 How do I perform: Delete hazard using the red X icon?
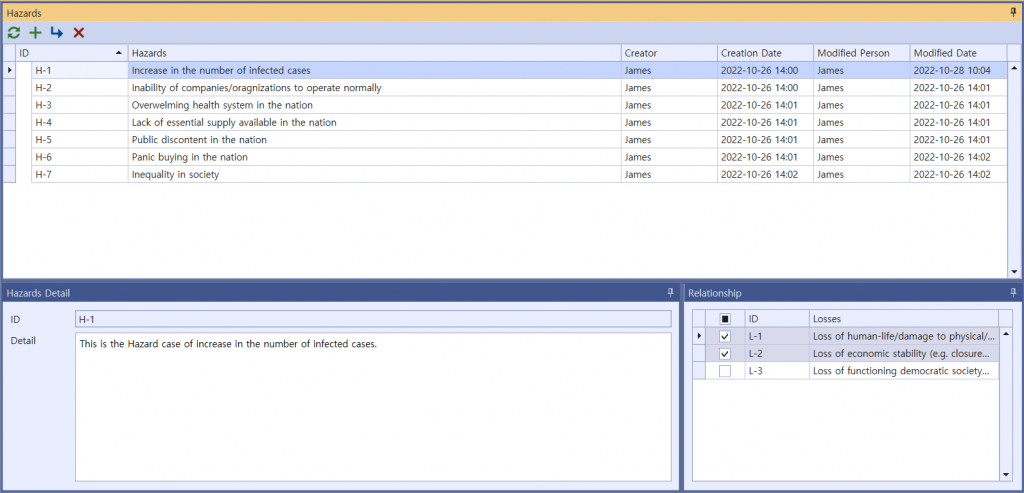coord(79,33)
